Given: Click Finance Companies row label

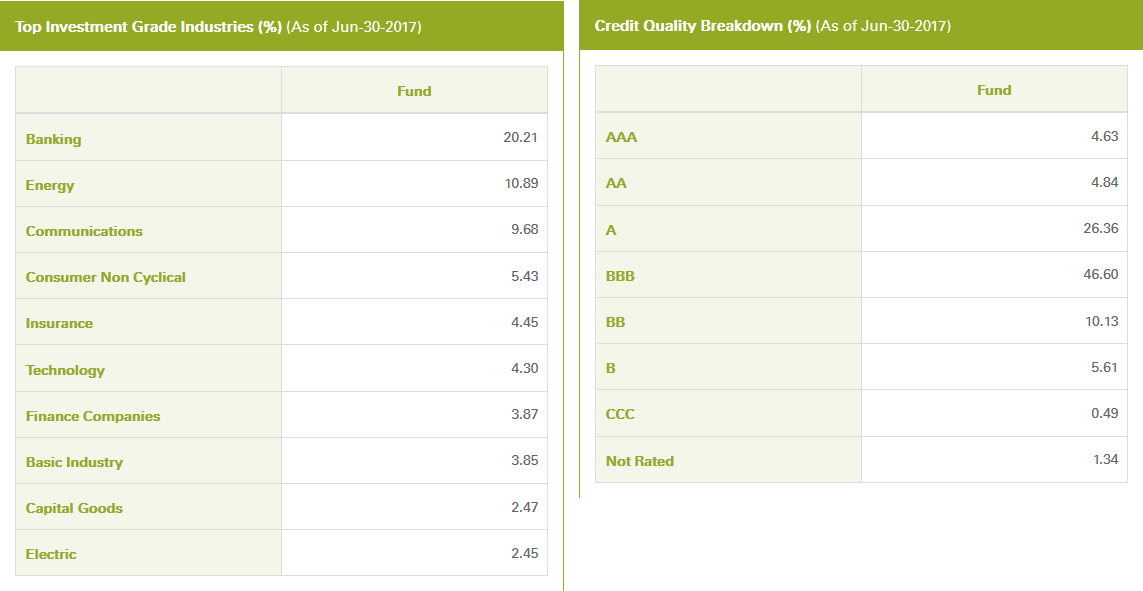Looking at the screenshot, I should (93, 416).
